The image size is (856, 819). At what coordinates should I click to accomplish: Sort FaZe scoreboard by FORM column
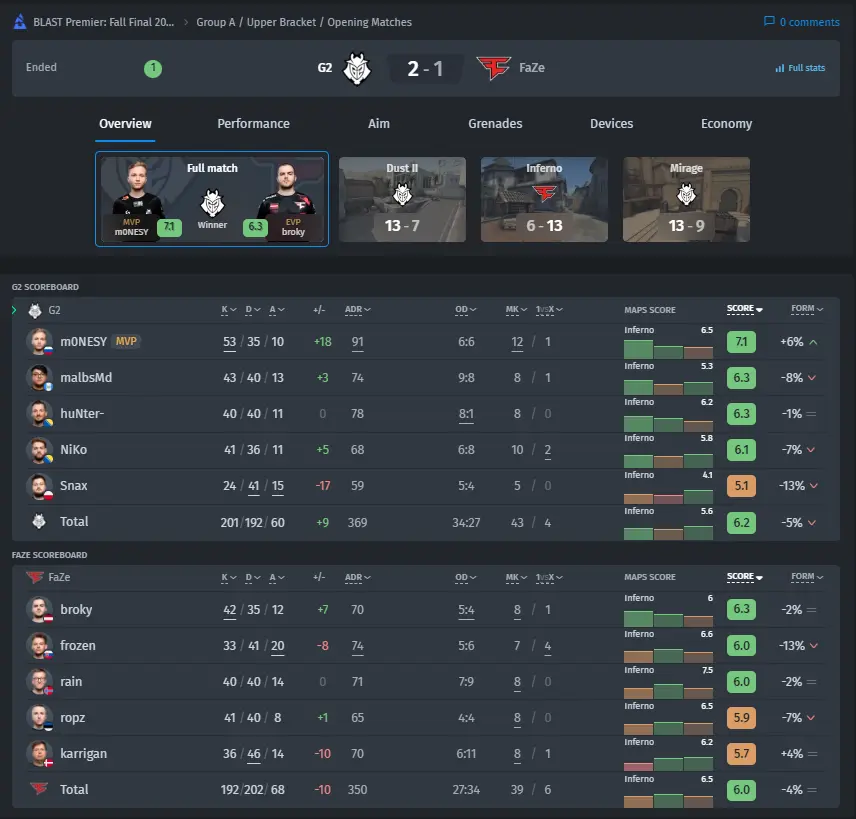(807, 577)
